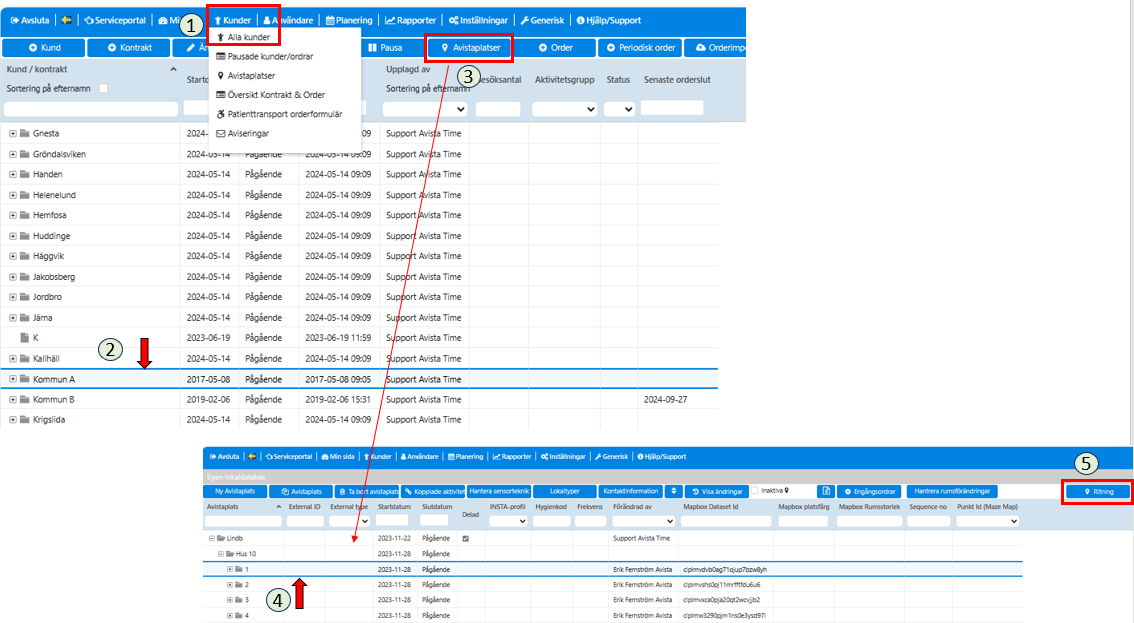Image resolution: width=1134 pixels, height=623 pixels.
Task: Click the Hantera sensorteknik button
Action: click(499, 491)
